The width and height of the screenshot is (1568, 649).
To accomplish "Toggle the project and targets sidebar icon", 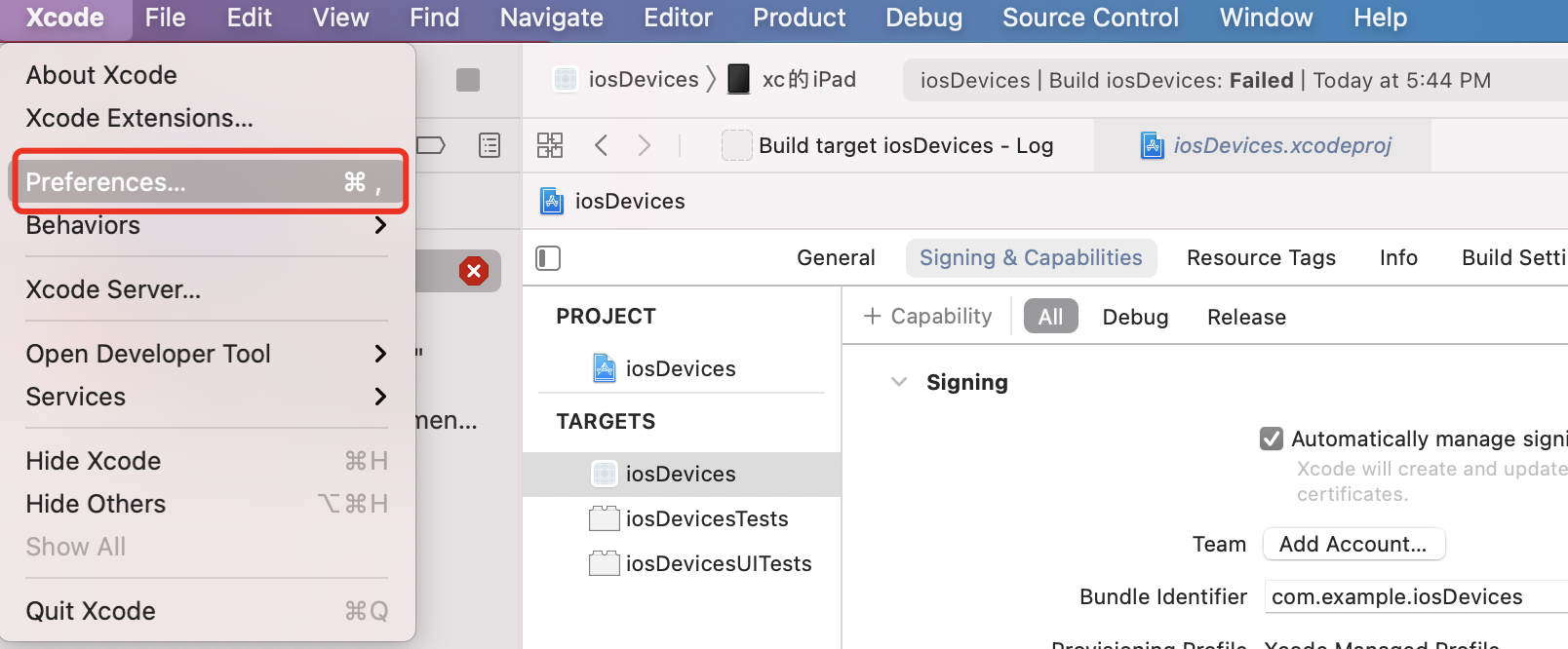I will click(x=548, y=258).
